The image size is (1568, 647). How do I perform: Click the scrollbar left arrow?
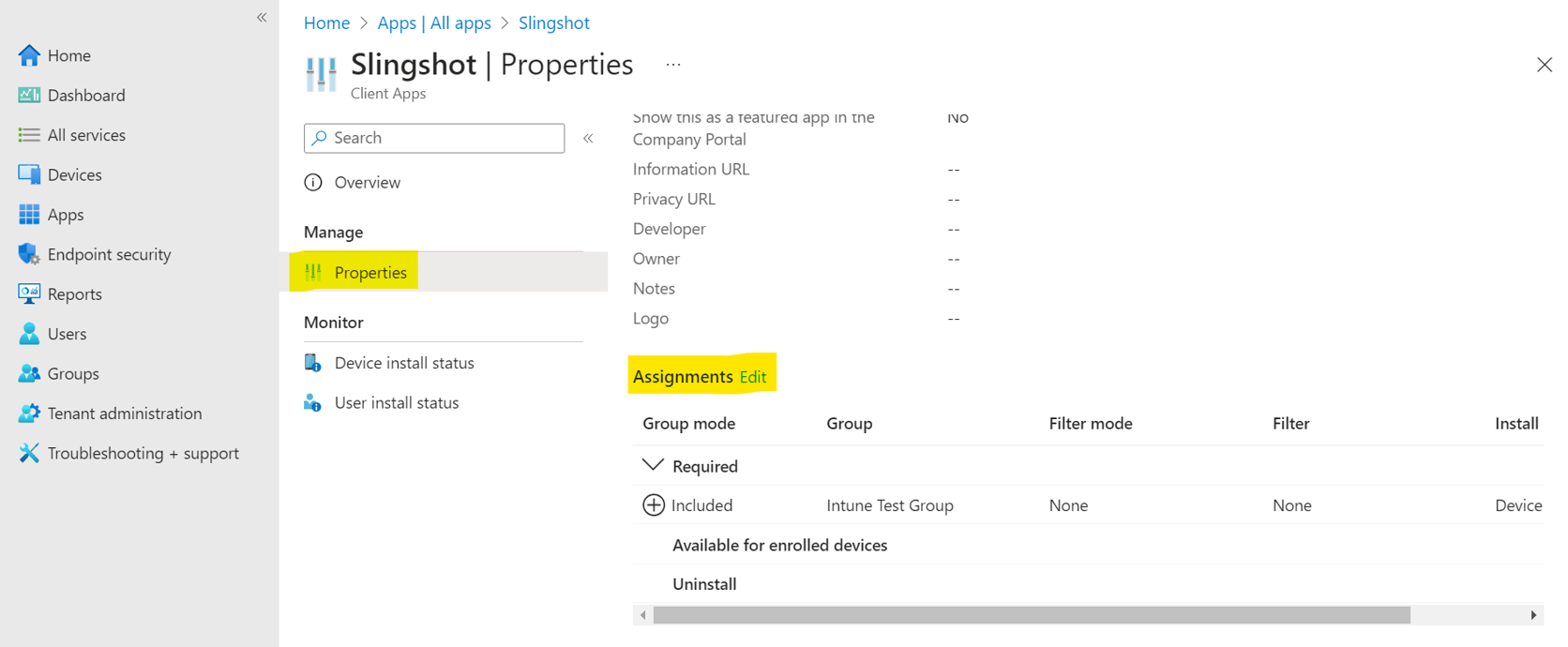tap(642, 615)
